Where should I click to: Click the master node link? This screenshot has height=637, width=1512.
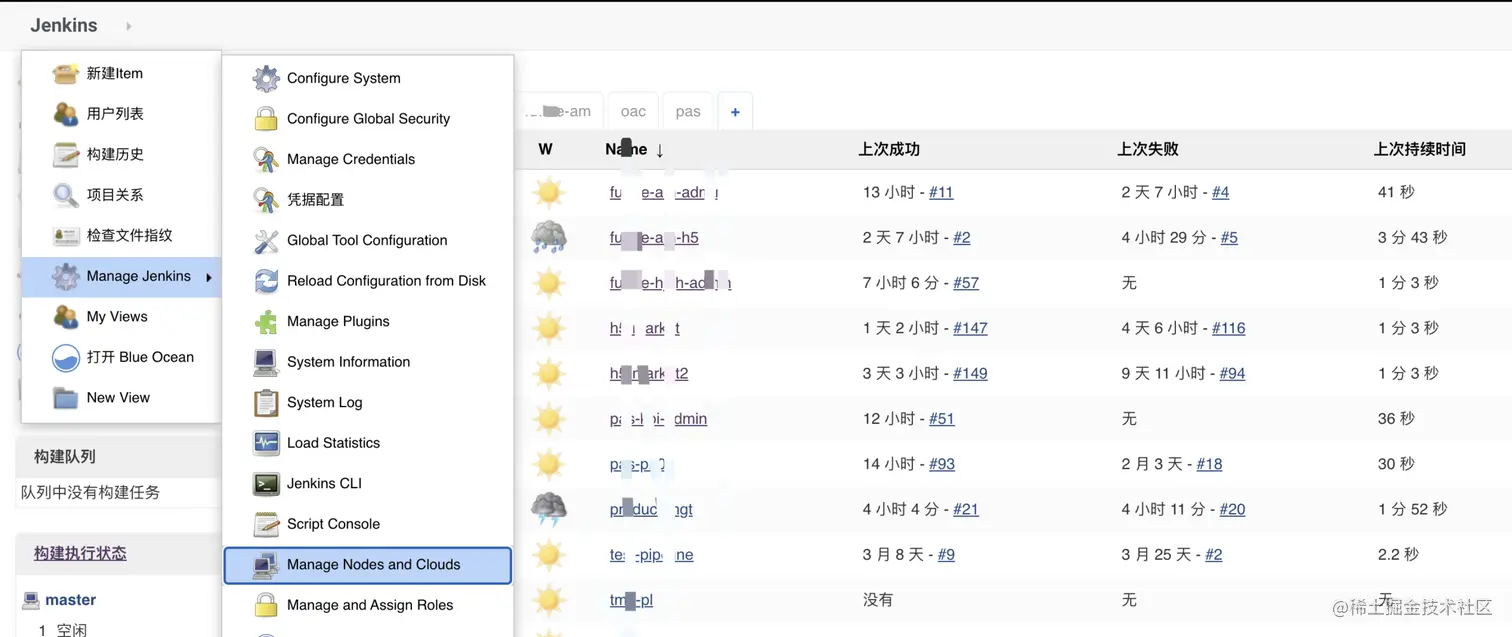[x=71, y=600]
